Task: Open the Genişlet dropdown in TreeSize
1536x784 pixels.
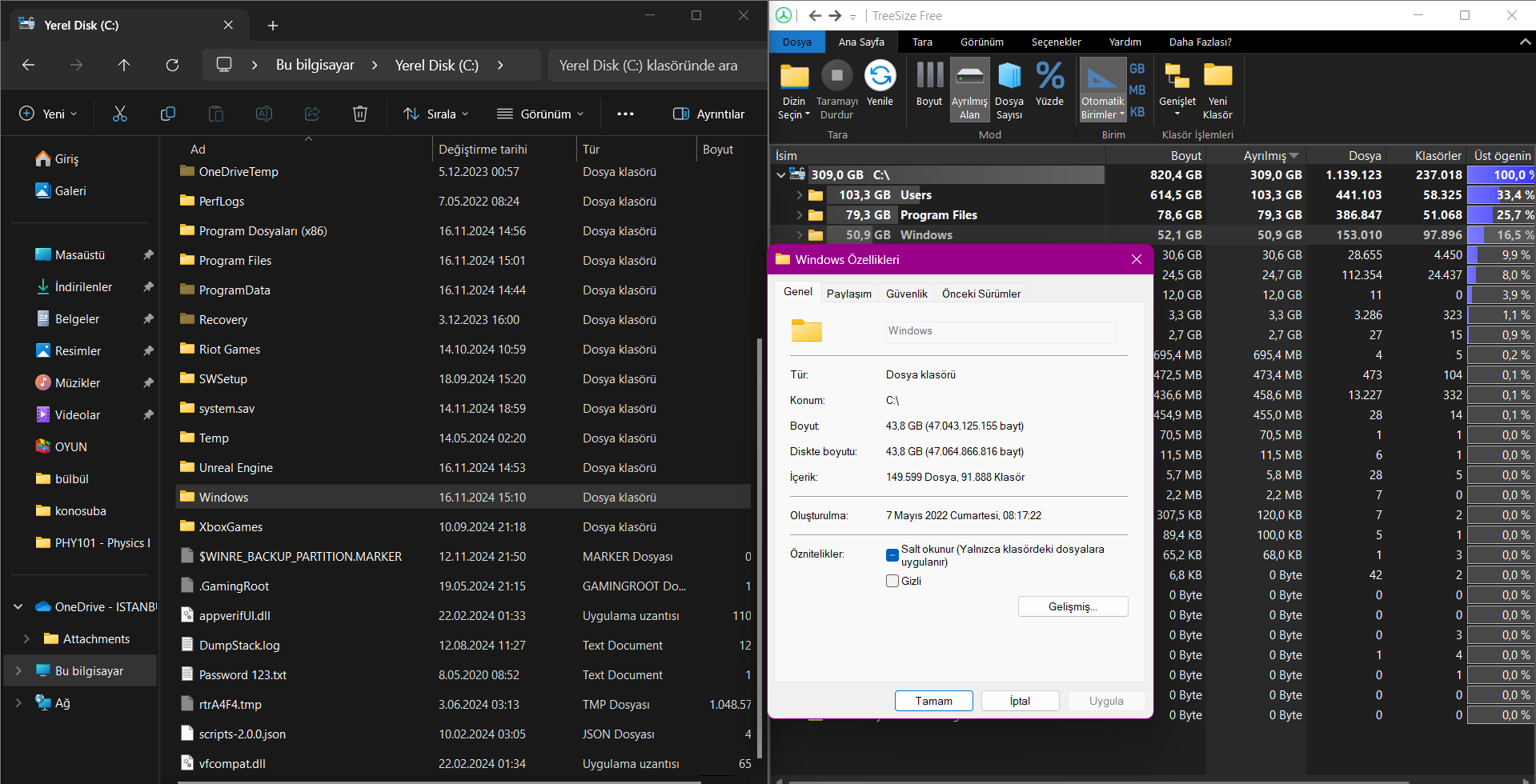Action: [1177, 90]
